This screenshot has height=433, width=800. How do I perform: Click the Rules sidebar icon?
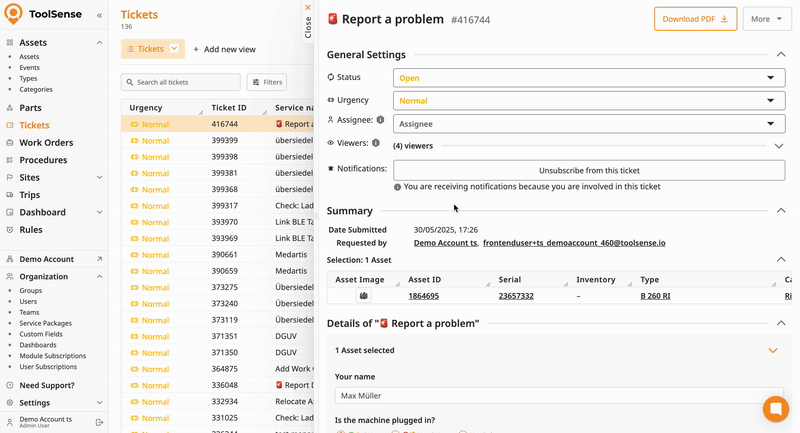10,230
